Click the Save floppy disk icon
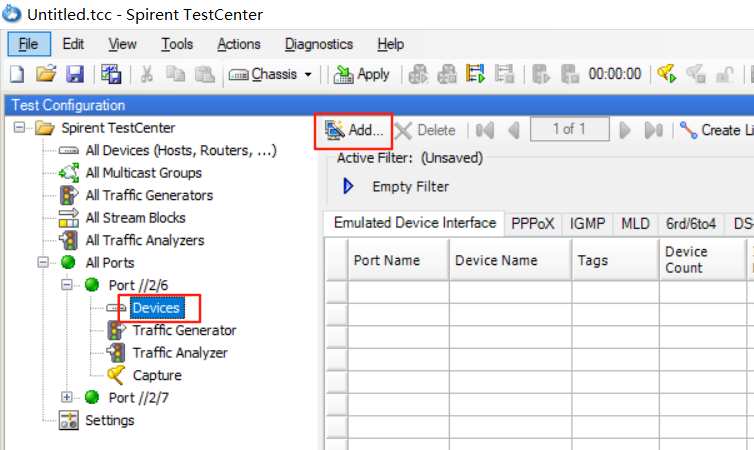 click(x=75, y=75)
